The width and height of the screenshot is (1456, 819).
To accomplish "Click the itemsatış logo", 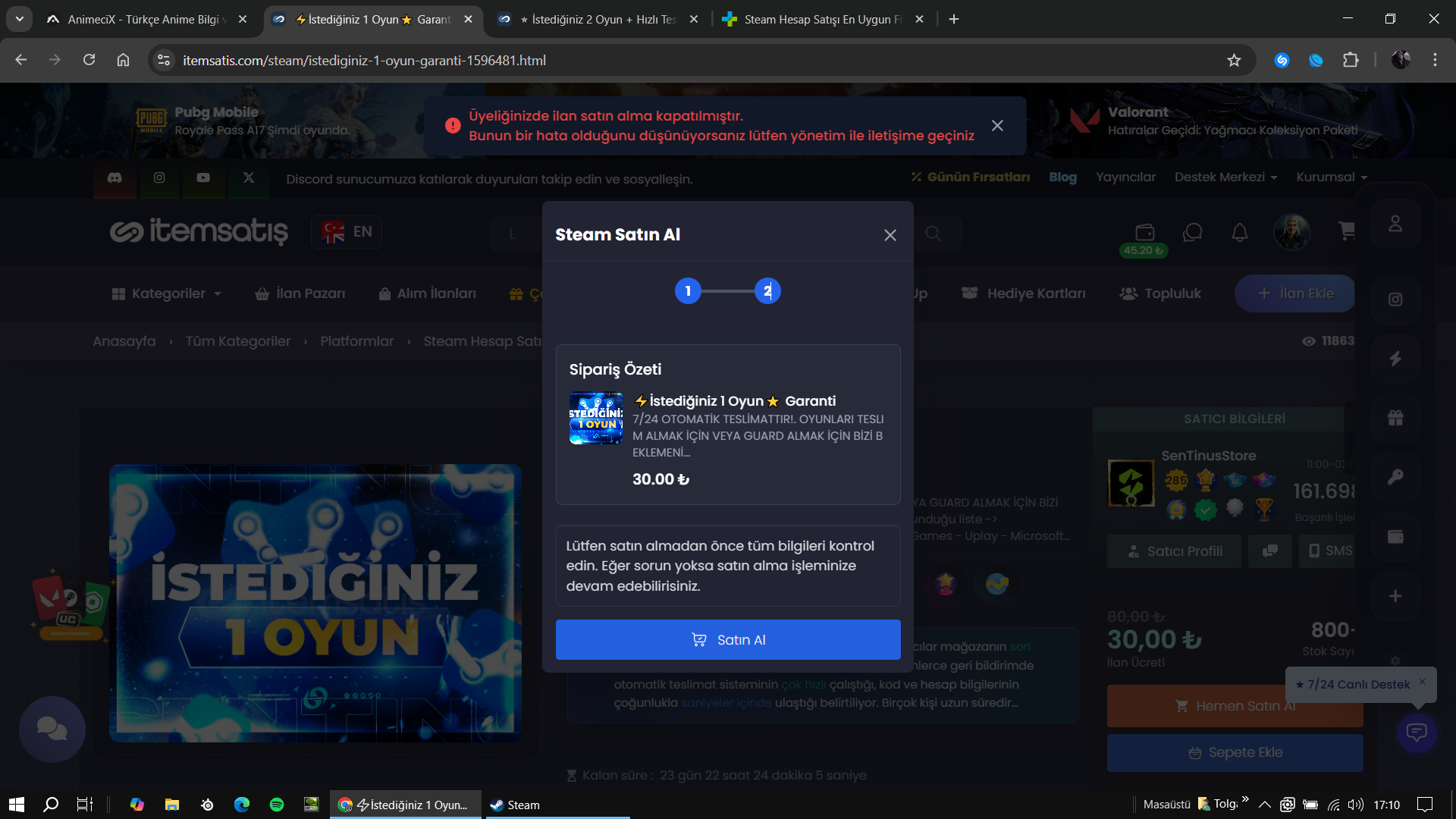I will tap(199, 231).
